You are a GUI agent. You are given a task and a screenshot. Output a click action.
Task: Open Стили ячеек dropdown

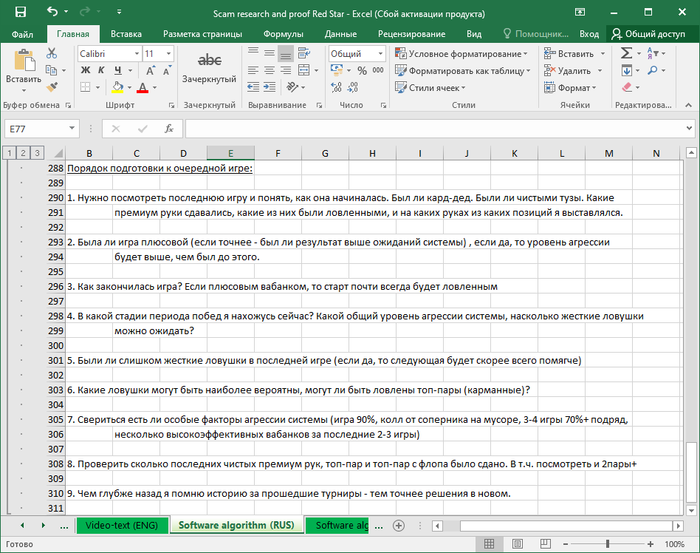[430, 87]
